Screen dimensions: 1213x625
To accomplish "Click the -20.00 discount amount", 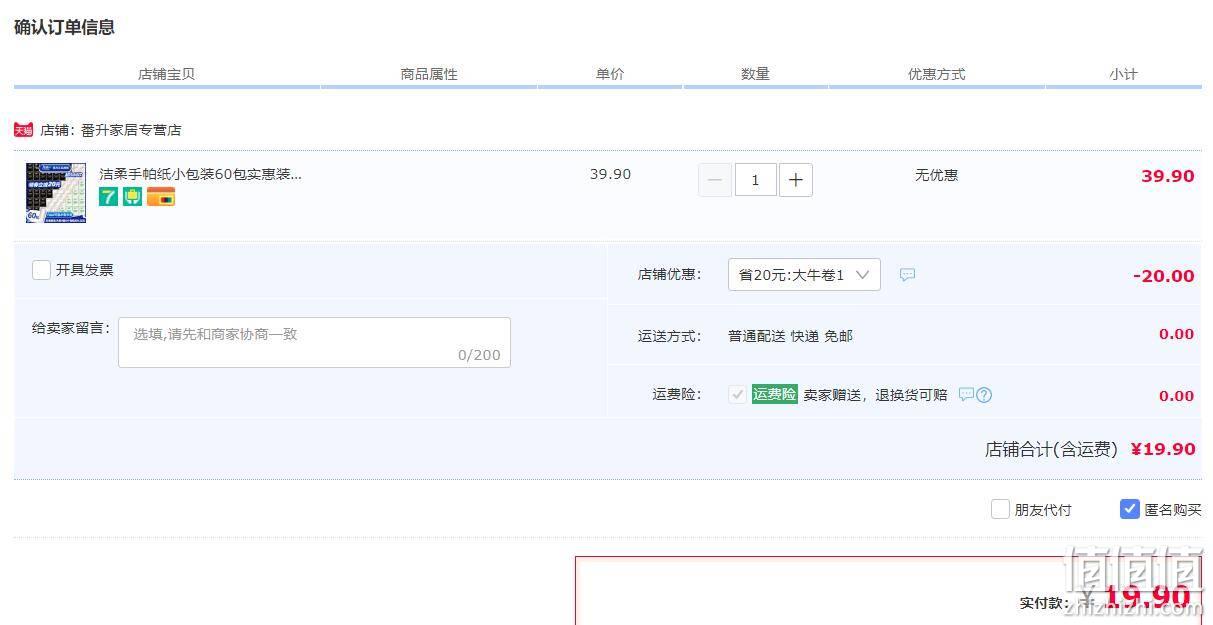I will tap(1164, 276).
